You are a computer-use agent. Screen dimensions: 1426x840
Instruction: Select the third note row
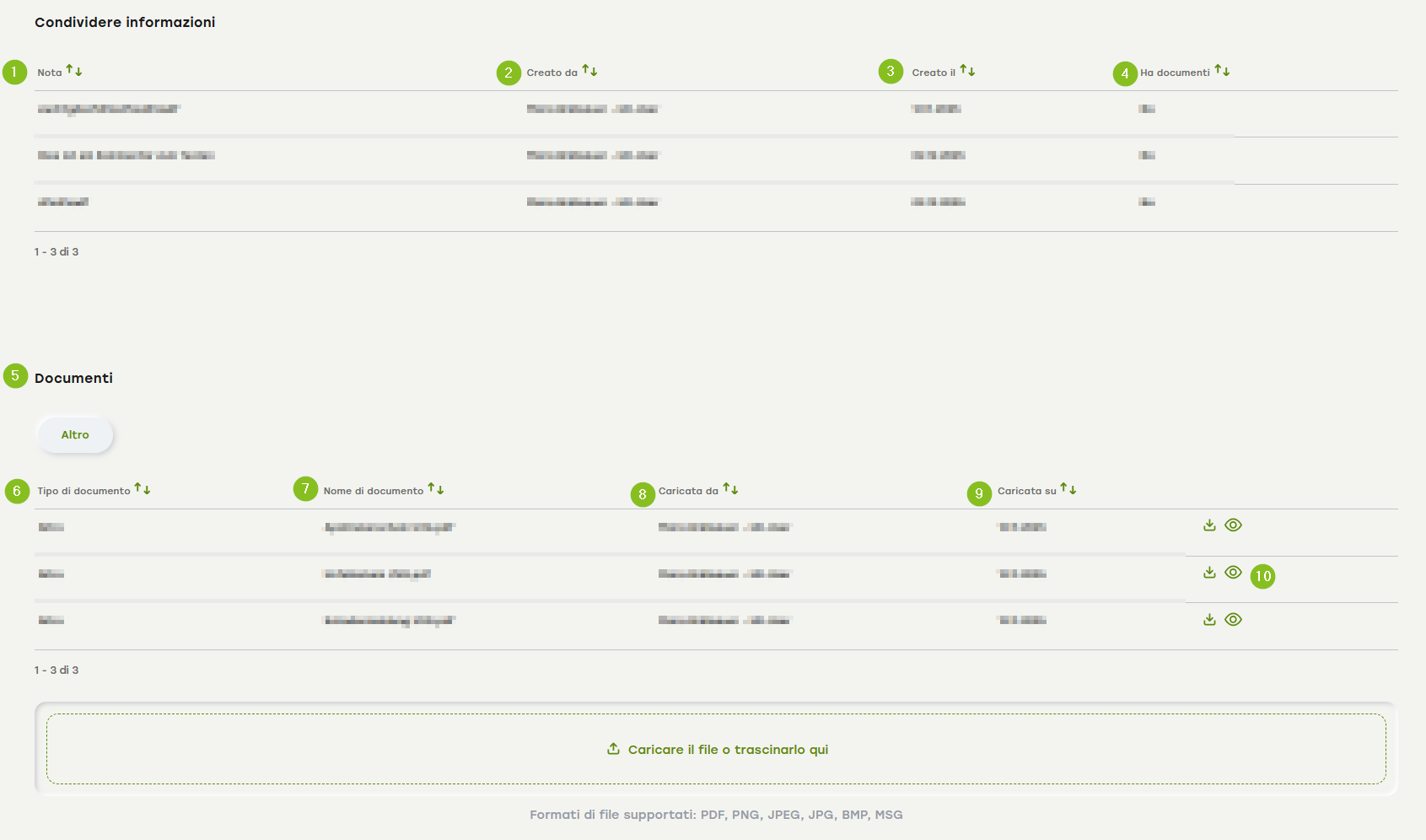tap(63, 202)
